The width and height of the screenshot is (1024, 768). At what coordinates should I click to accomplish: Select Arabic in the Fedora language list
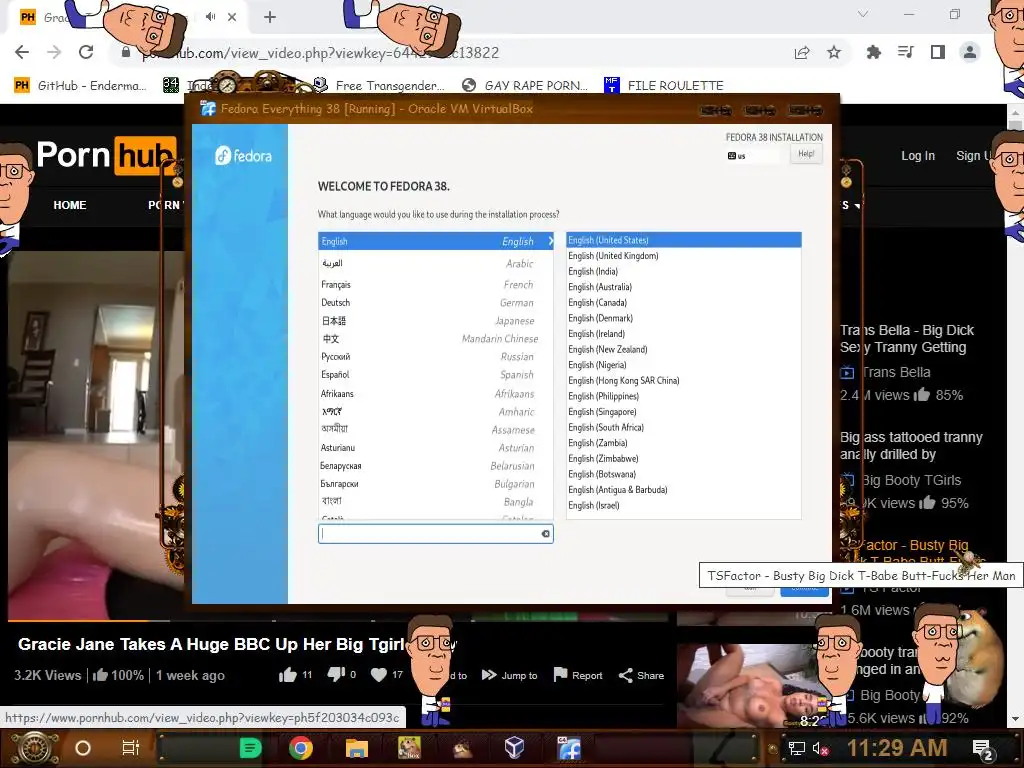(436, 263)
